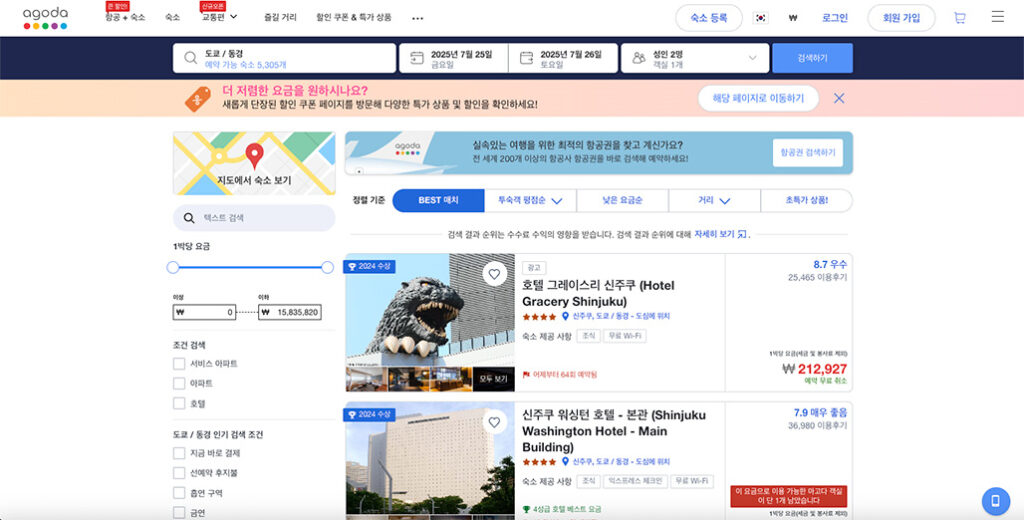
Task: Open the 투숙객 평점순 sort dropdown
Action: 530,201
